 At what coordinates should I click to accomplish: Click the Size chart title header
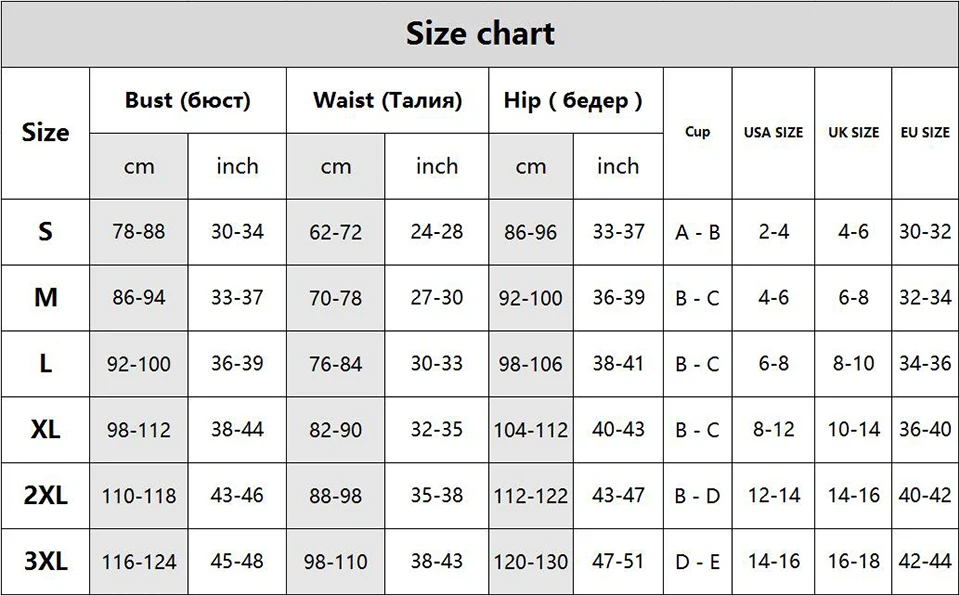(480, 33)
